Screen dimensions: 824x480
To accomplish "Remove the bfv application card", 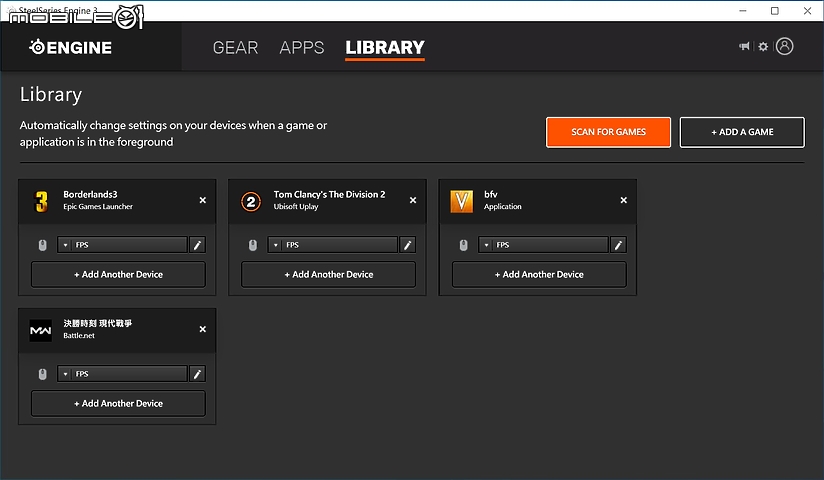I will click(x=624, y=200).
